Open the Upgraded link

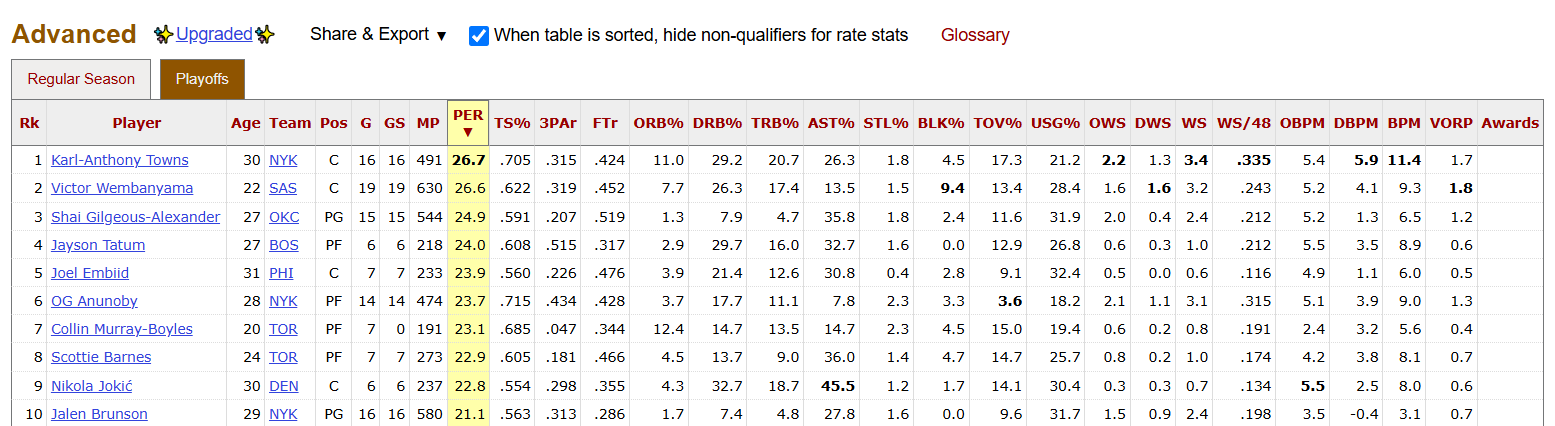pos(214,34)
